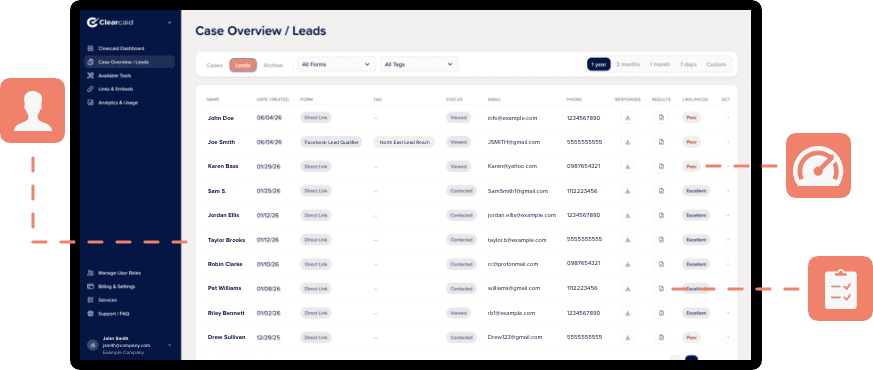Open Billing & Settings
Image resolution: width=873 pixels, height=370 pixels.
click(x=111, y=287)
